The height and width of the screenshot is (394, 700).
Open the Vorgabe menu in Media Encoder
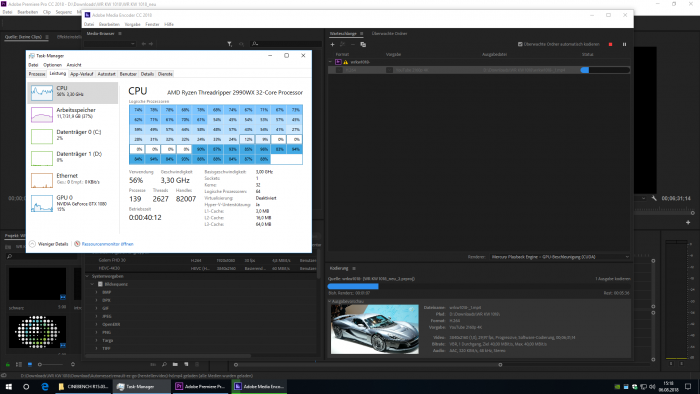[133, 25]
